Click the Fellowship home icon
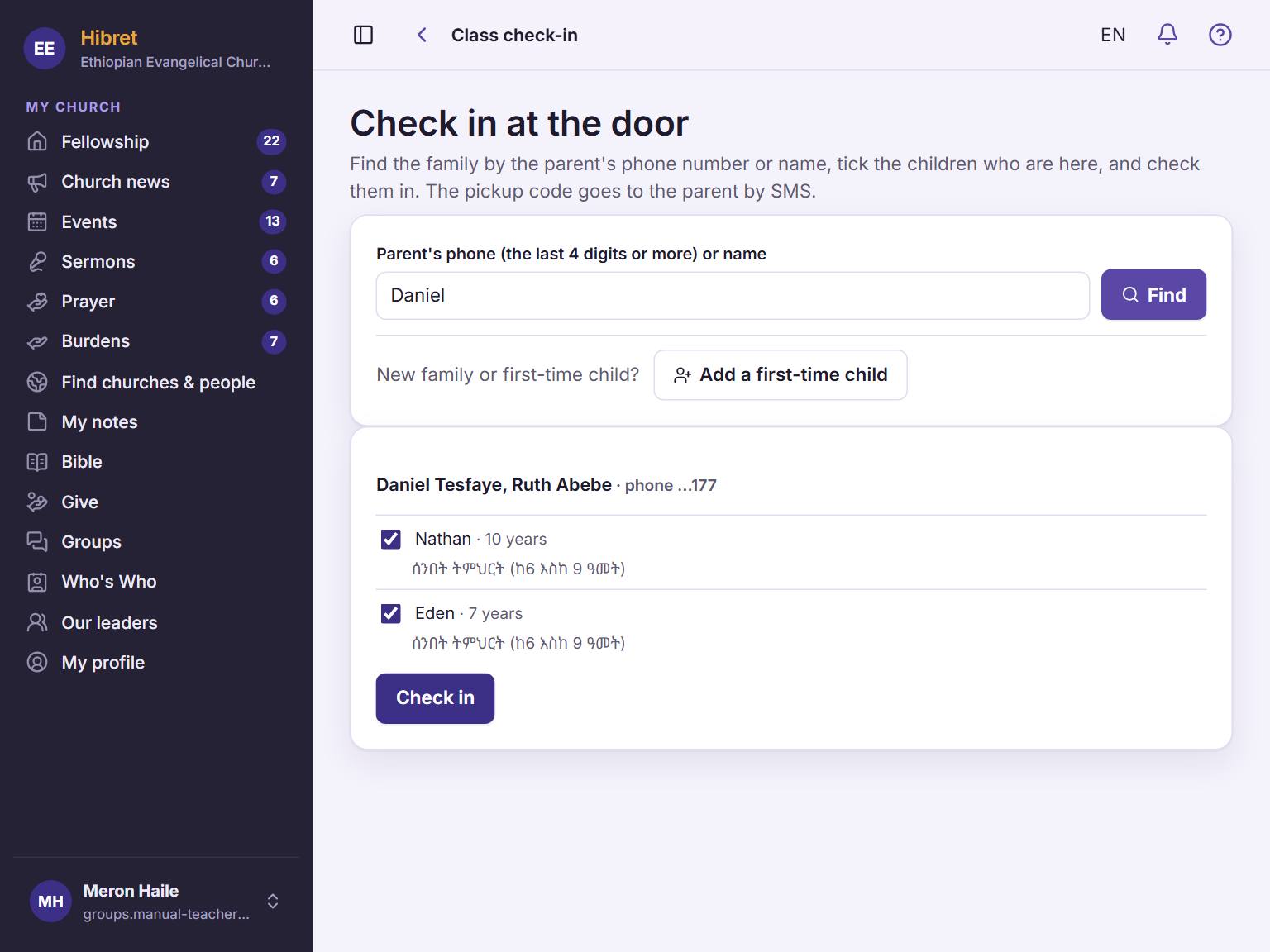Image resolution: width=1270 pixels, height=952 pixels. point(37,141)
